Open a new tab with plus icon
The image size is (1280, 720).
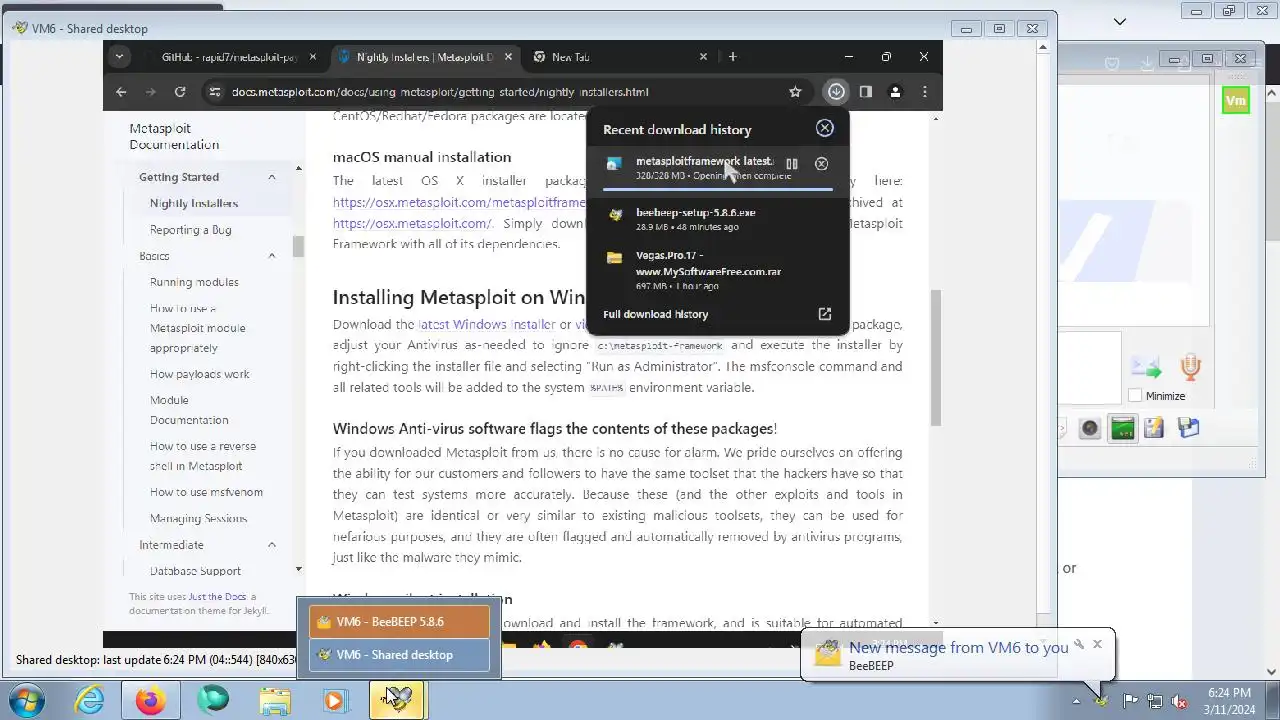click(733, 57)
